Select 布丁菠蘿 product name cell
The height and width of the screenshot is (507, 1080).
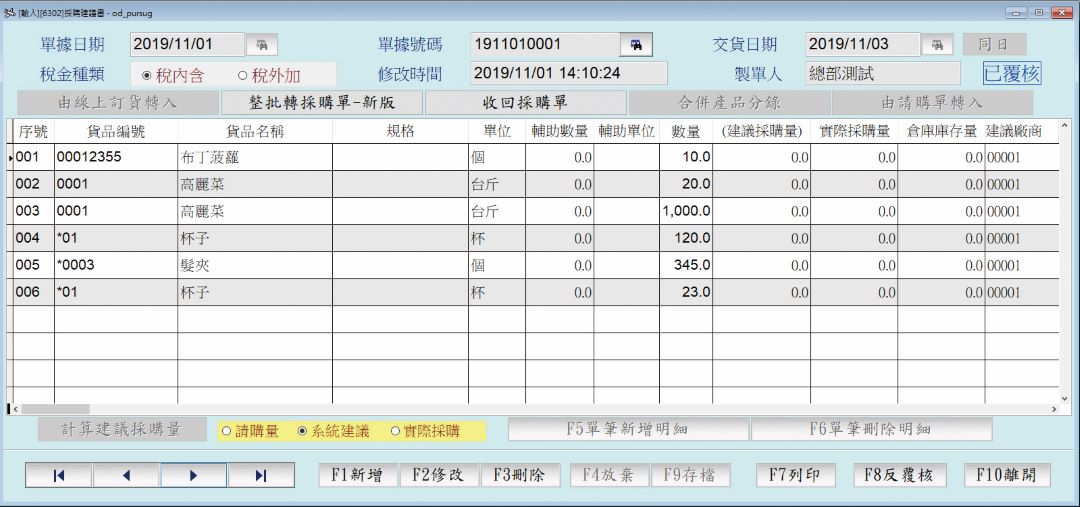(255, 157)
